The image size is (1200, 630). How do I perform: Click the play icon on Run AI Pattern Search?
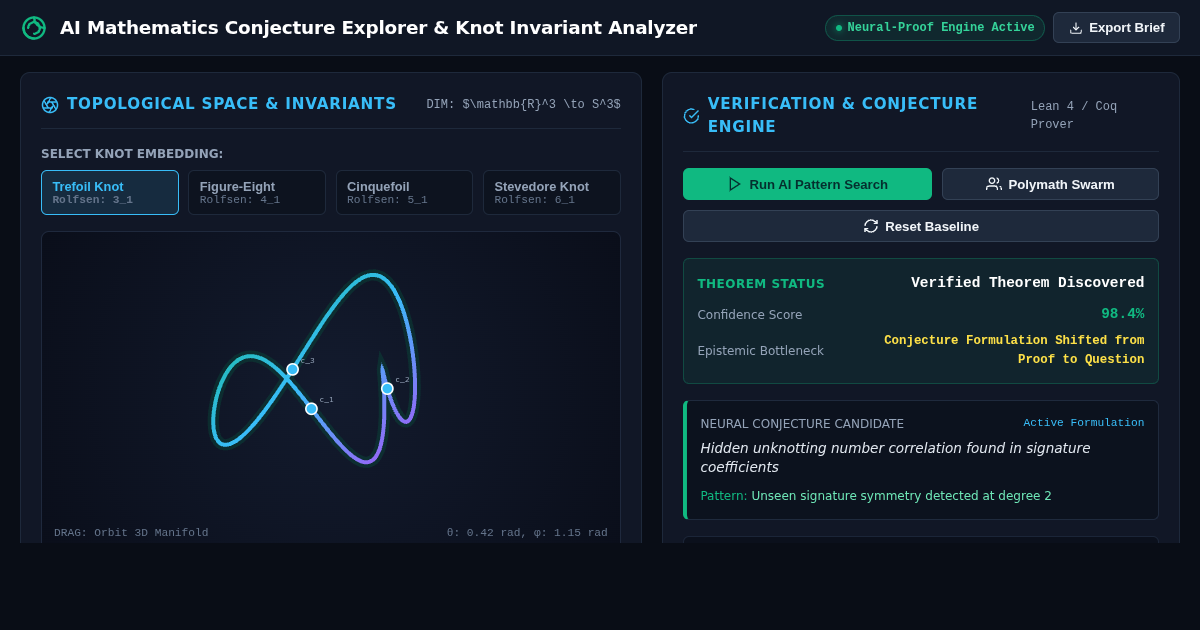(735, 184)
